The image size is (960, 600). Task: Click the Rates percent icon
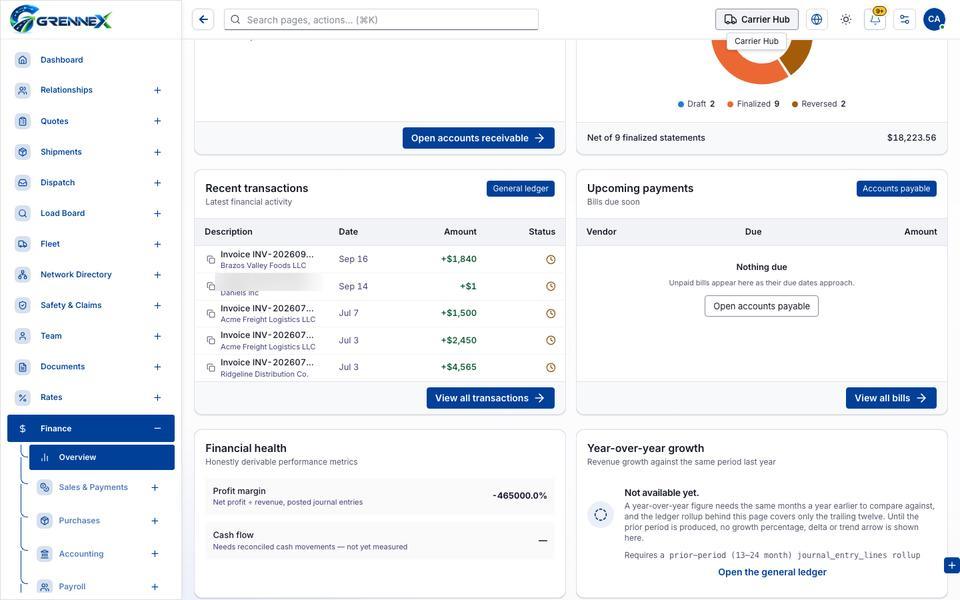23,397
